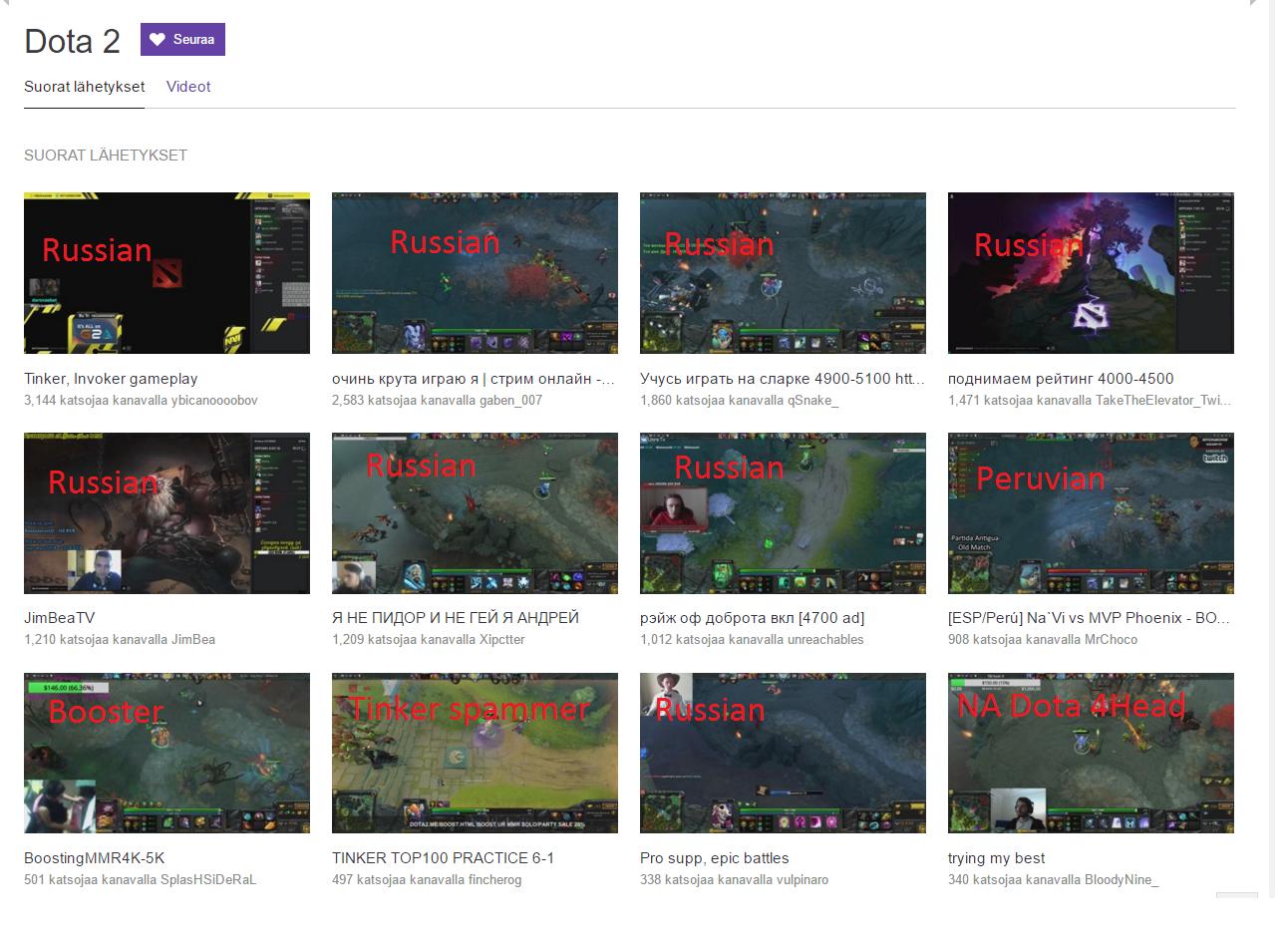1288x945 pixels.
Task: Open channel qSnake_
Action: click(x=812, y=401)
